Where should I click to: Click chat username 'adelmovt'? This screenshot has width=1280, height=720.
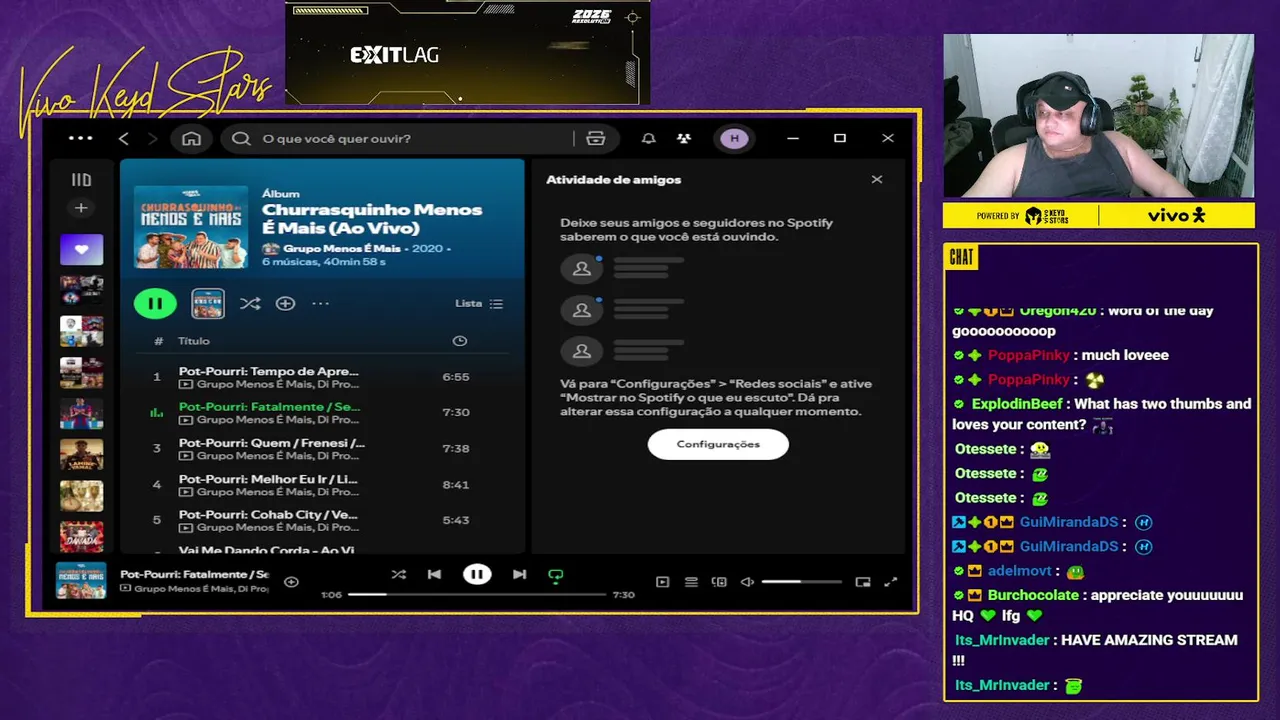point(1020,571)
